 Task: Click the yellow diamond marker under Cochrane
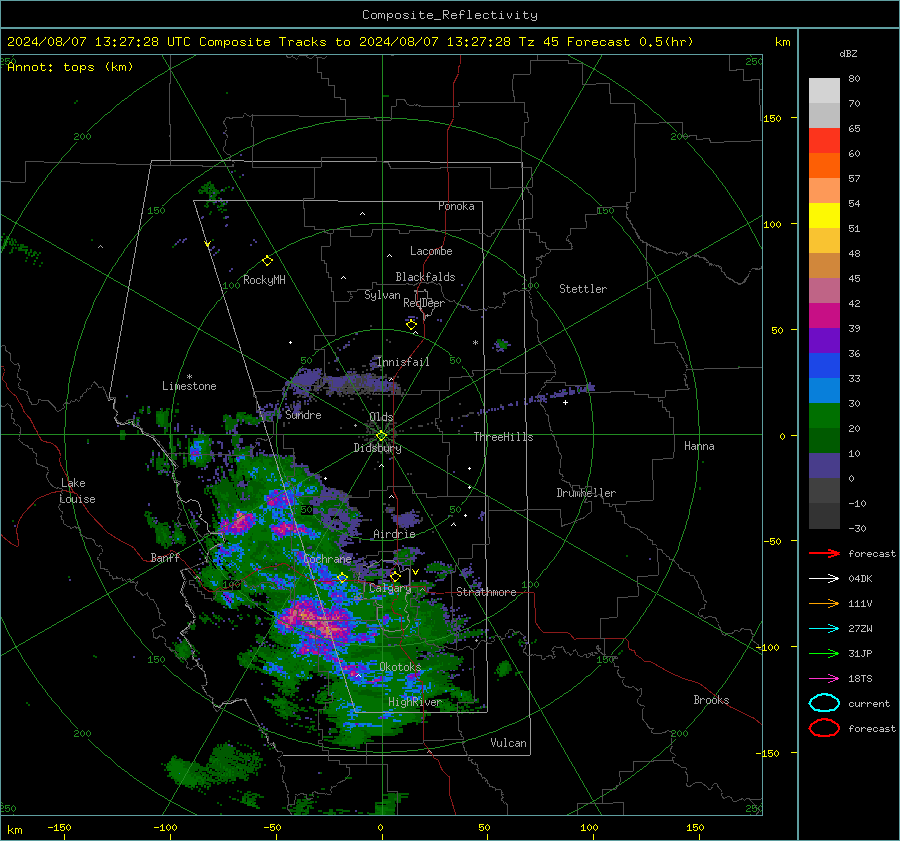pos(342,578)
